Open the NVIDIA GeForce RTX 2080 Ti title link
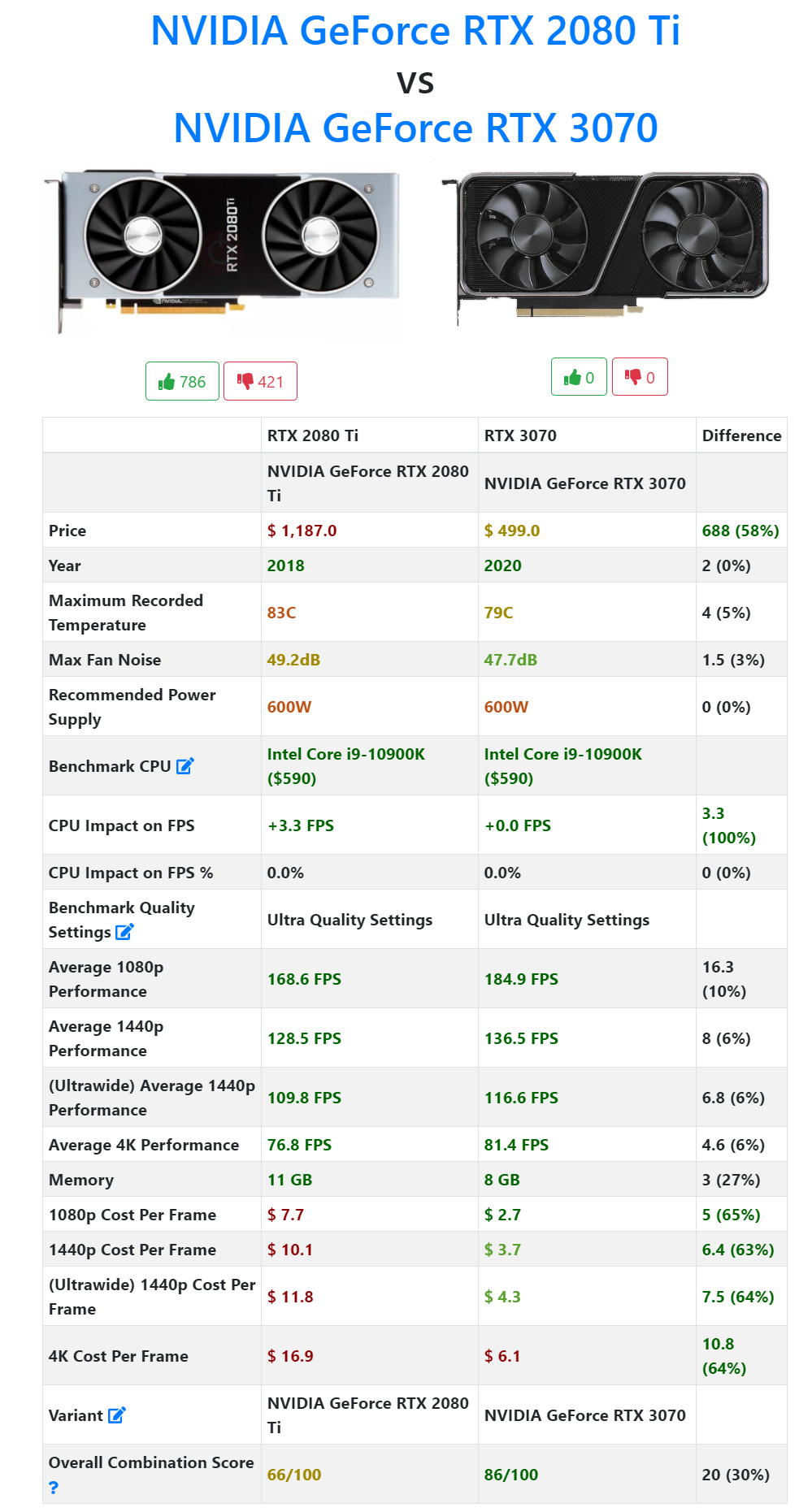This screenshot has height=1512, width=812. pyautogui.click(x=415, y=31)
